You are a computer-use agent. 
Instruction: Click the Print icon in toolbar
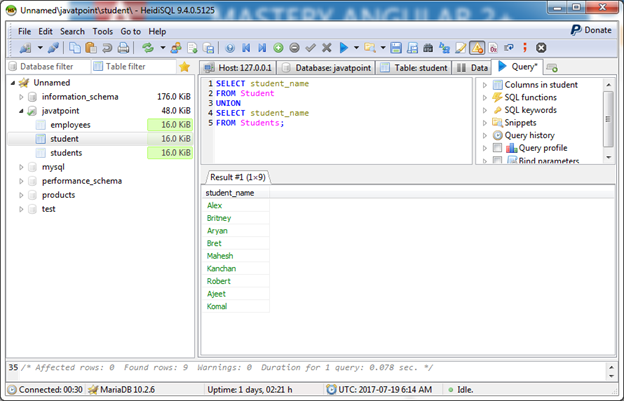123,48
